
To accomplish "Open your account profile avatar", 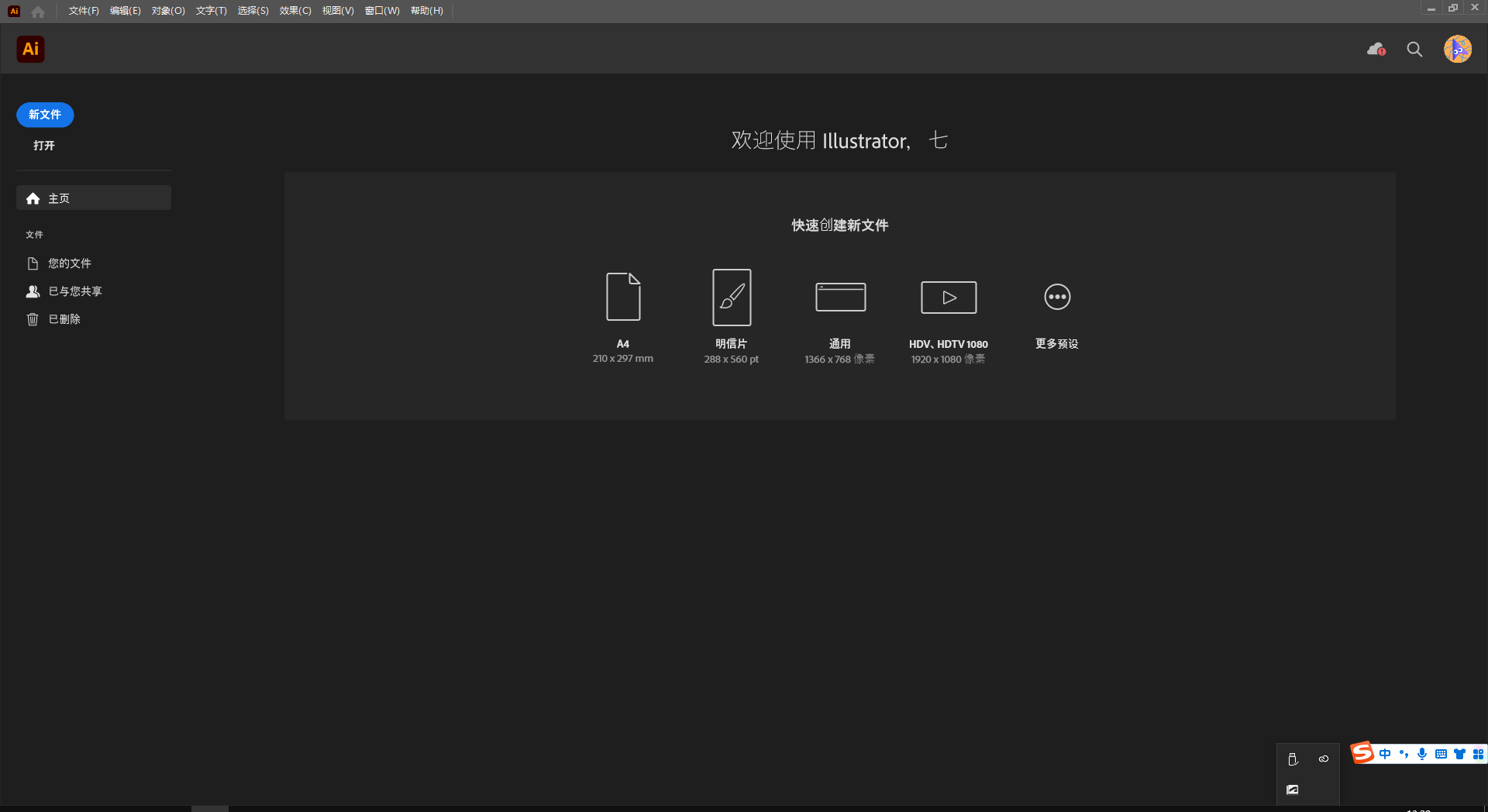I will pyautogui.click(x=1458, y=49).
